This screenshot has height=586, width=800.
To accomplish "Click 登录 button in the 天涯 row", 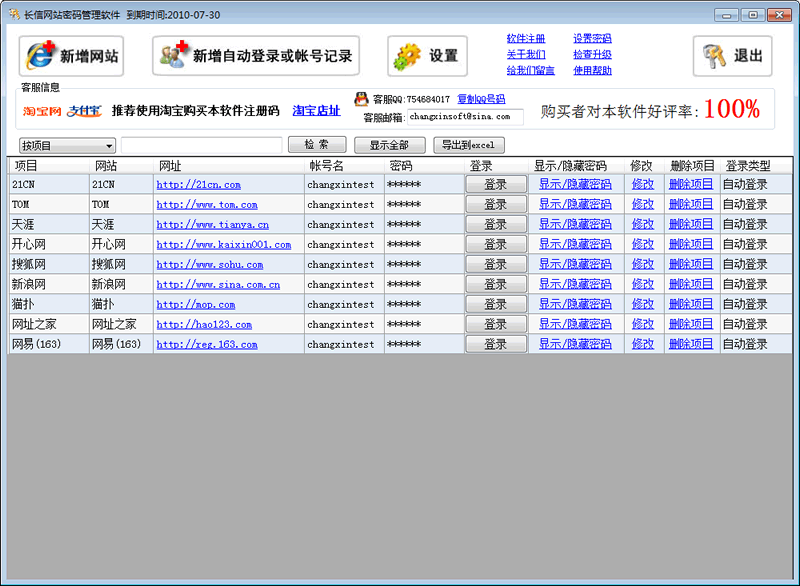I will [496, 224].
